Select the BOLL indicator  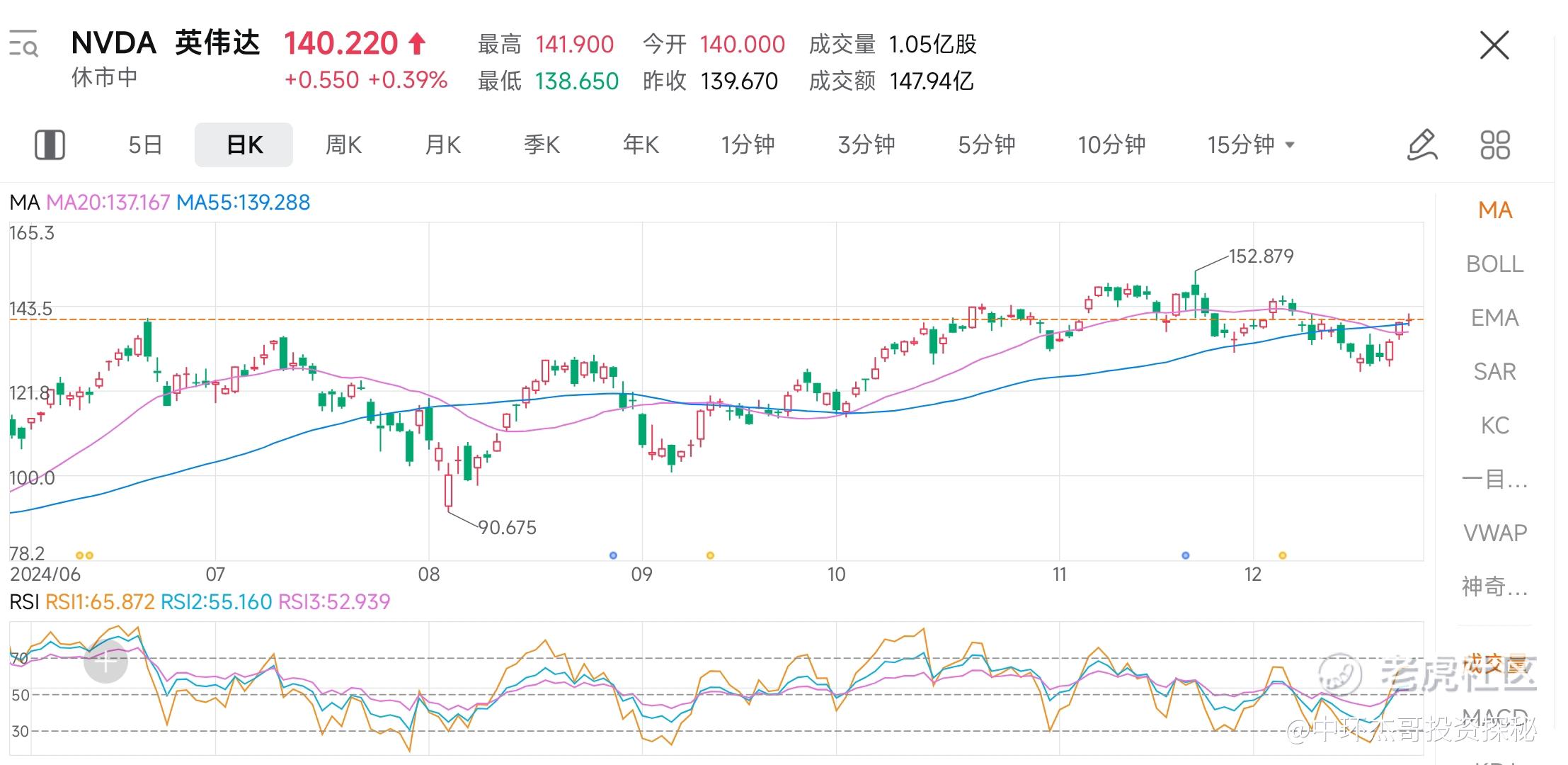1494,263
